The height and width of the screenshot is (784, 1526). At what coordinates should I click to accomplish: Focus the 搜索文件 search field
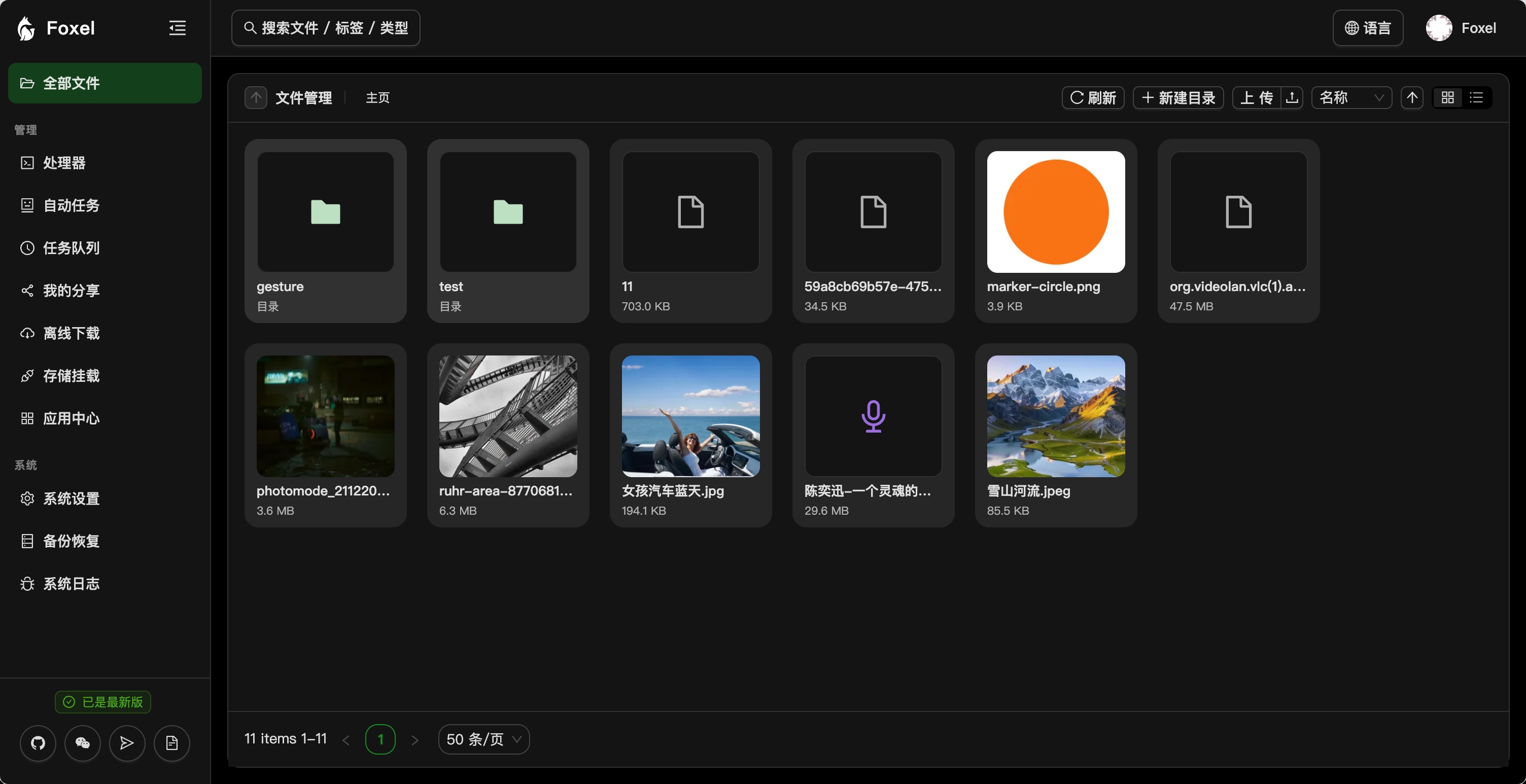point(326,28)
